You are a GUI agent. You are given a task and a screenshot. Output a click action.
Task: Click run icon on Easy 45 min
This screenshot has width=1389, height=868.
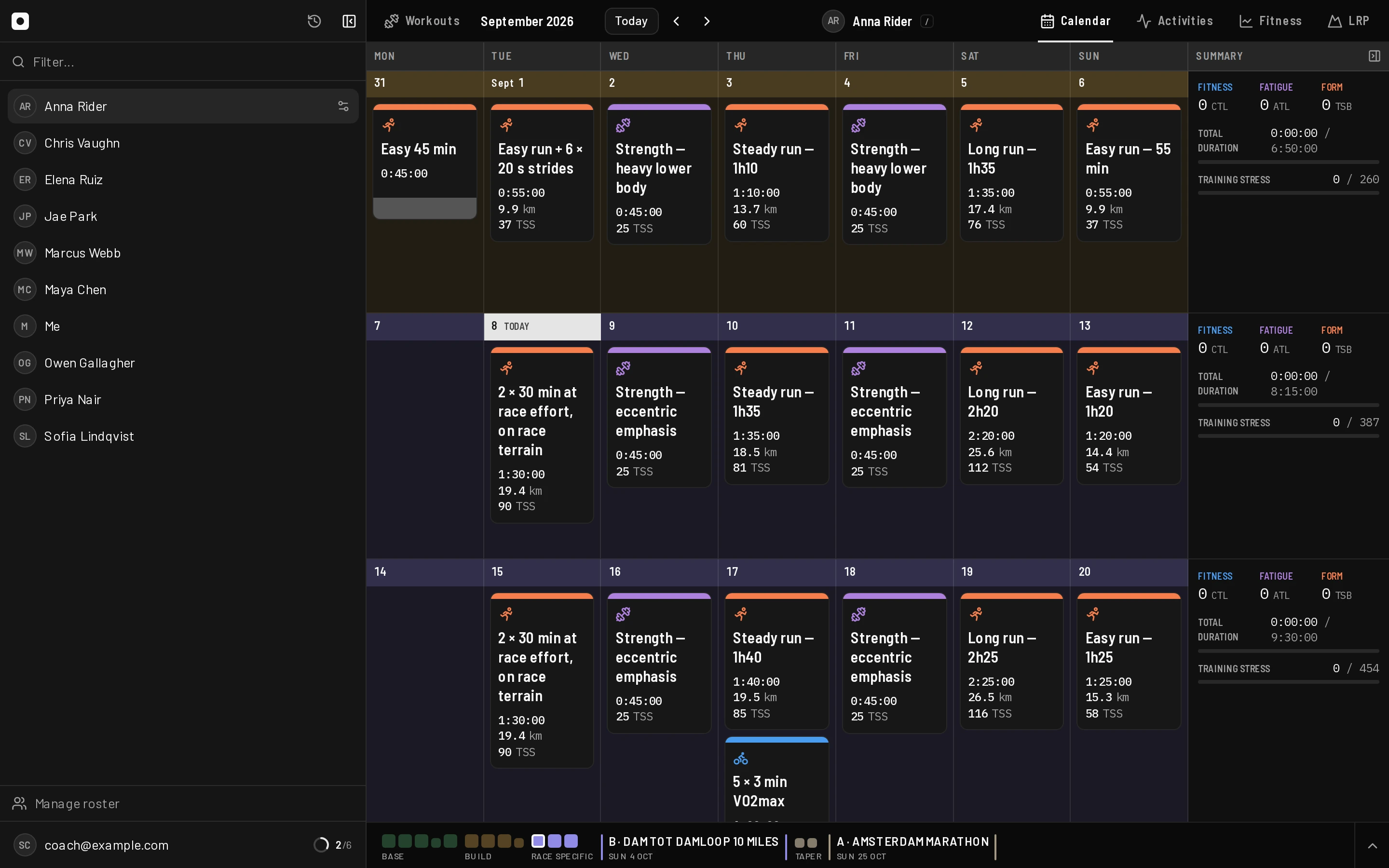click(x=389, y=124)
